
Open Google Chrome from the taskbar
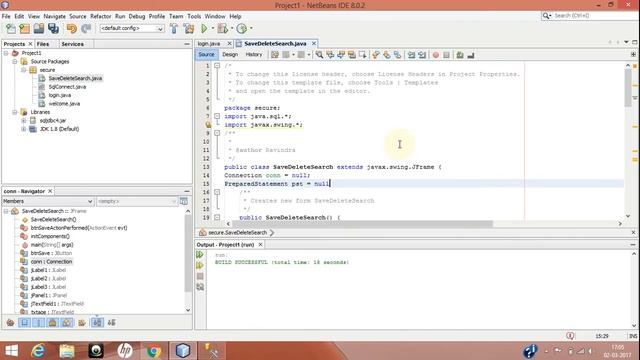point(153,351)
